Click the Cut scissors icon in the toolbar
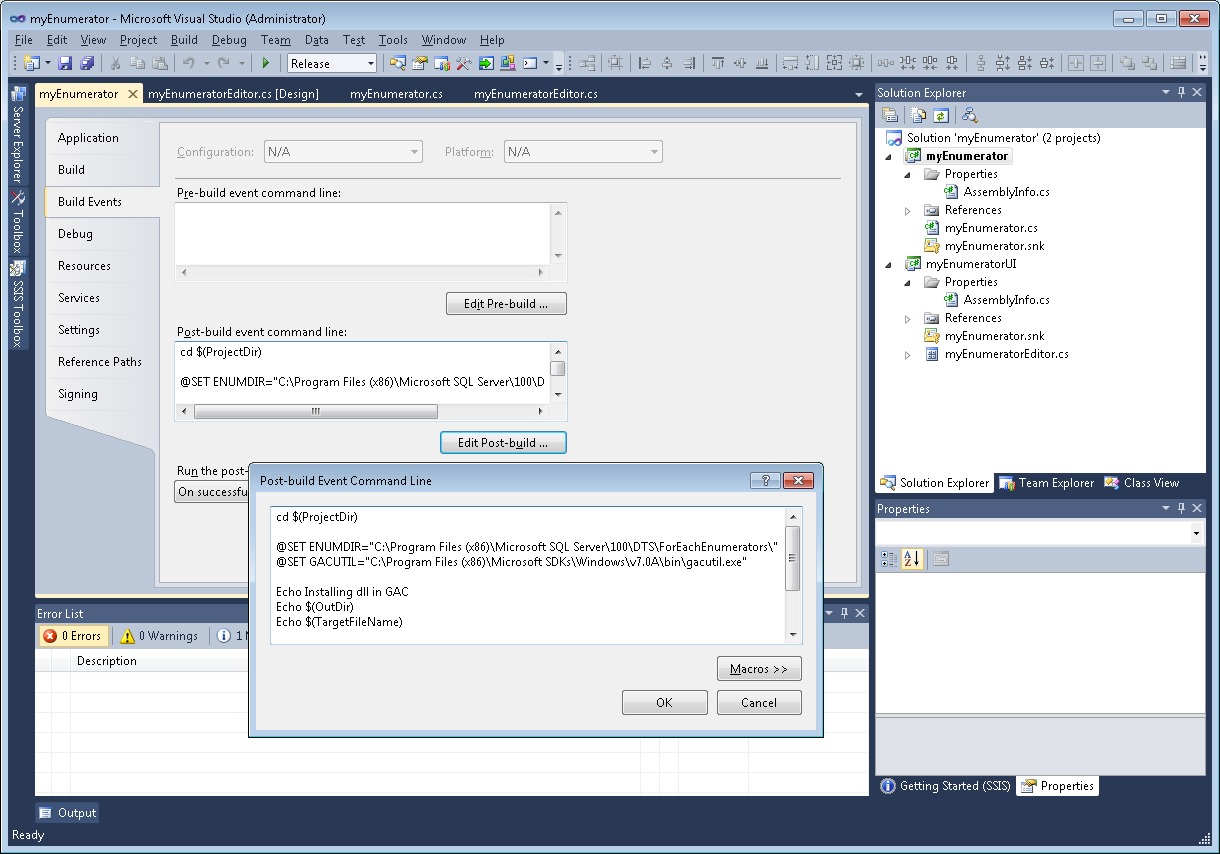This screenshot has width=1220, height=854. [115, 63]
